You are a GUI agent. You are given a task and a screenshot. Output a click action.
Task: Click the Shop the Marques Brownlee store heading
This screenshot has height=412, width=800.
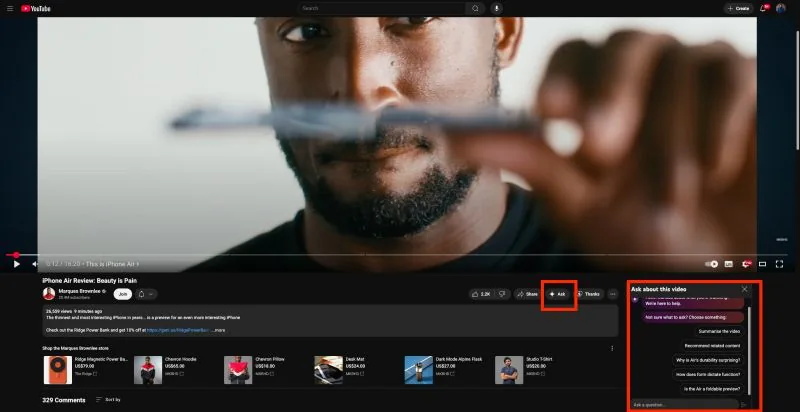(75, 348)
